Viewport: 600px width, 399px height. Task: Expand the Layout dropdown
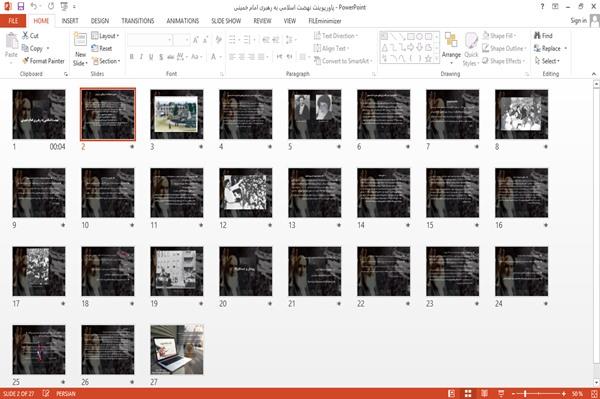(105, 36)
